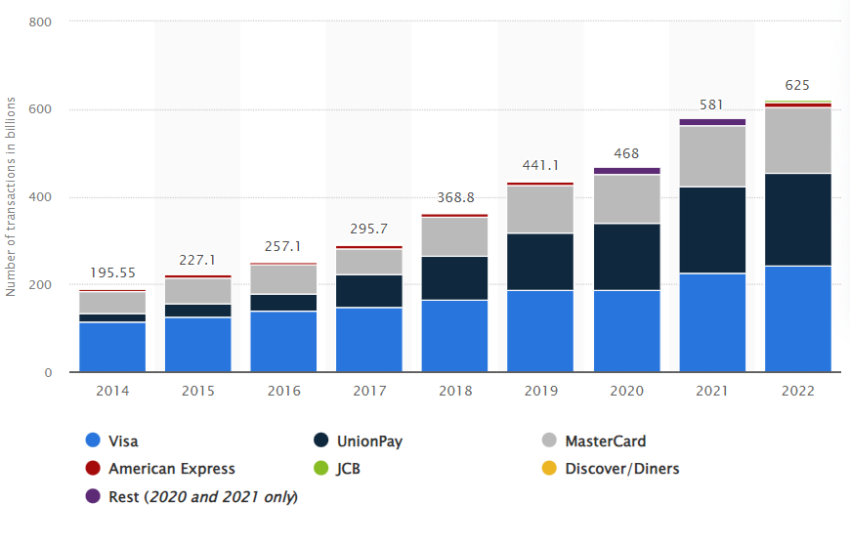Image resolution: width=850 pixels, height=544 pixels.
Task: Click the green JCB legend dot
Action: (321, 468)
